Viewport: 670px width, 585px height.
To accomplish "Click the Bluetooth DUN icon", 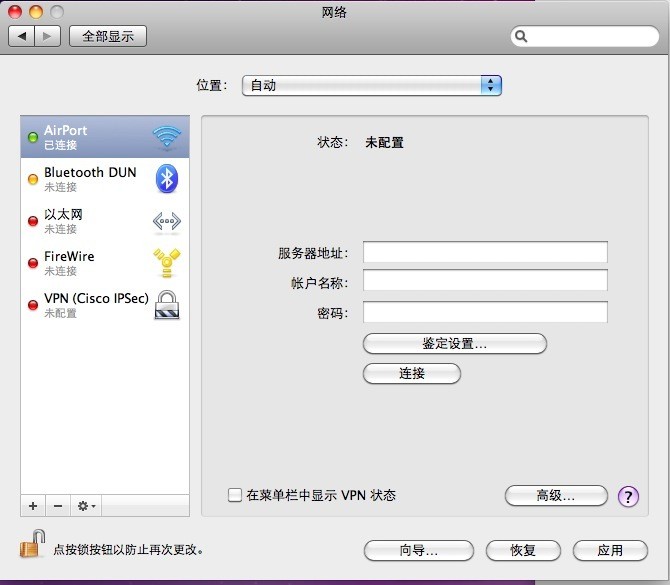I will (x=167, y=179).
